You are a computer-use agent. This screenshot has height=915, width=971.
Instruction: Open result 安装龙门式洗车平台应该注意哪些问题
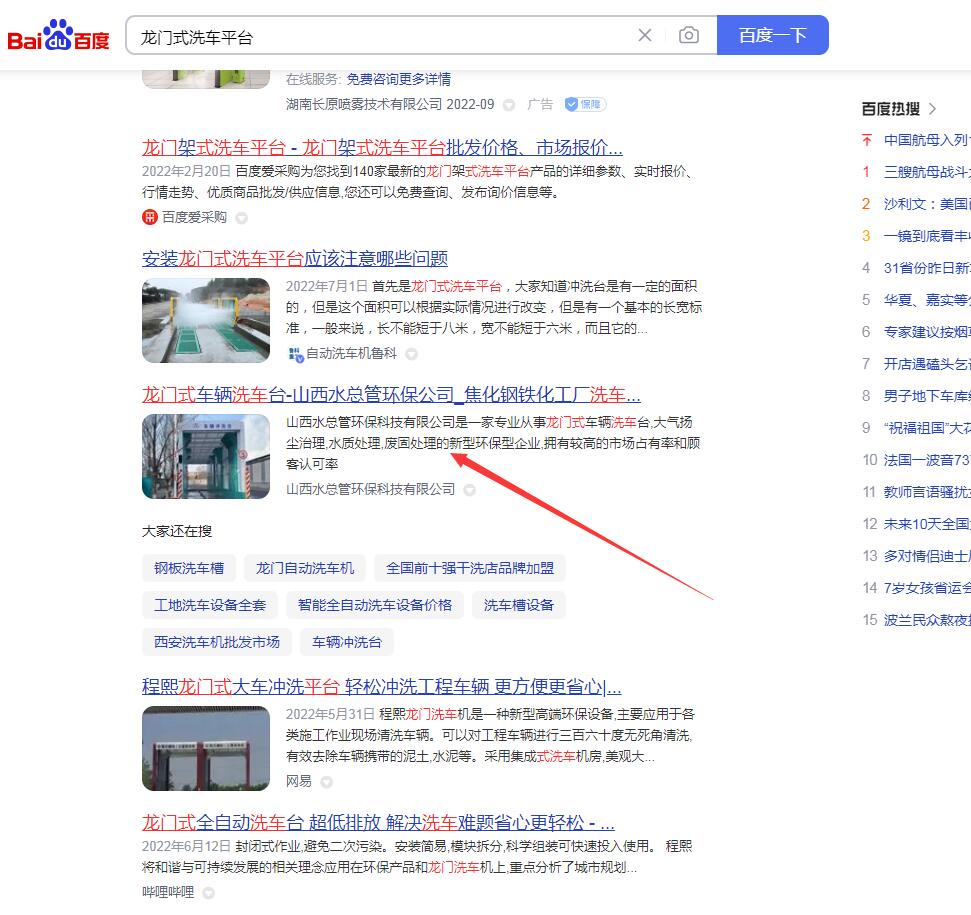[x=295, y=258]
